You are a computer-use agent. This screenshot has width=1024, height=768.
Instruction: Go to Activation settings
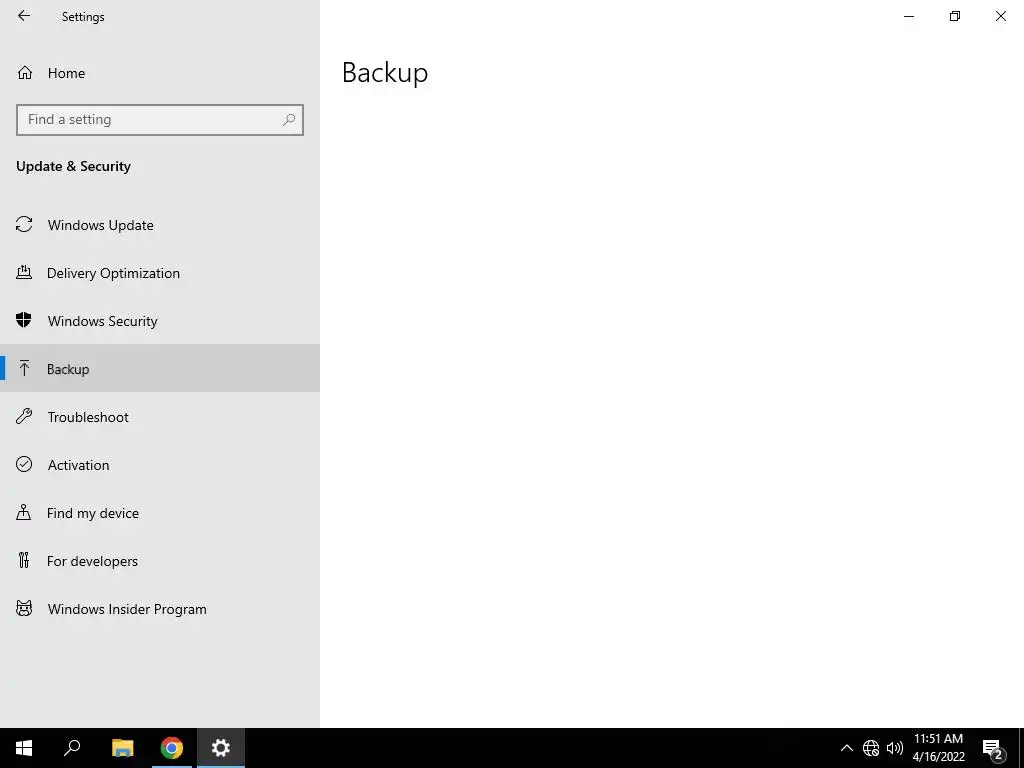click(x=160, y=464)
